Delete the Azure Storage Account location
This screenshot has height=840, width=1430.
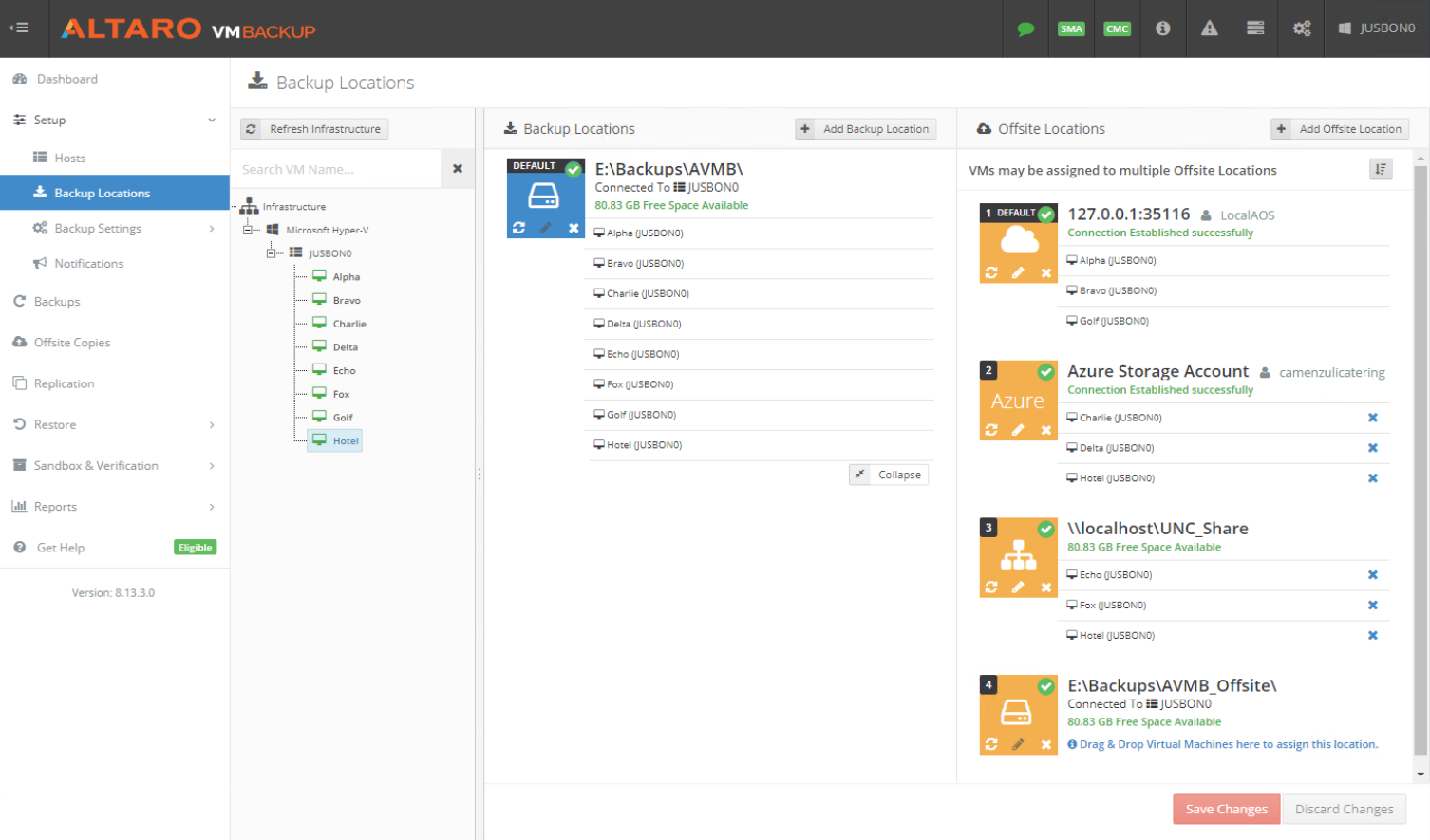click(x=1046, y=431)
